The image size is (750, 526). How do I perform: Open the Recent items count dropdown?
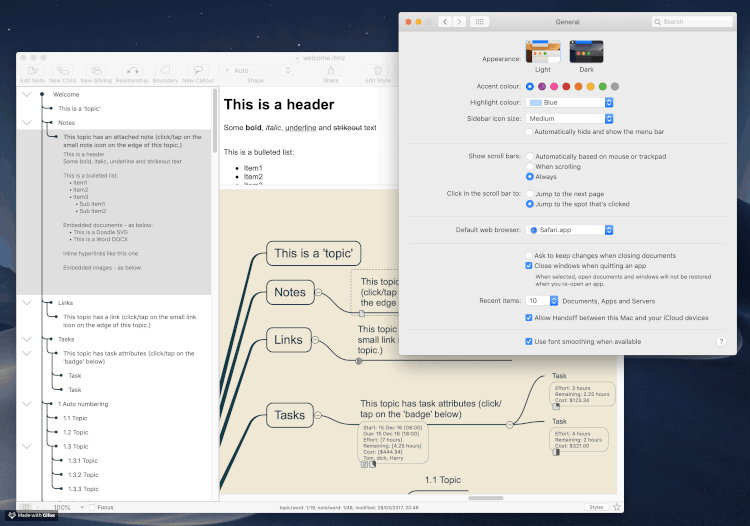click(541, 301)
